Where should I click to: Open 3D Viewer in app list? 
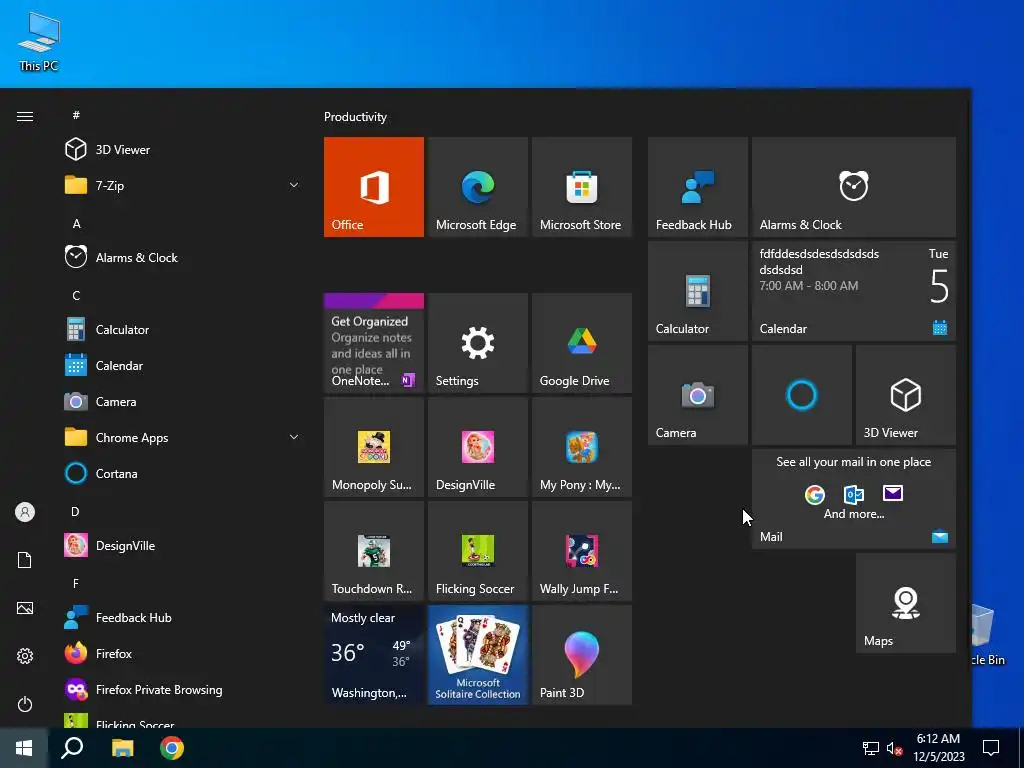click(x=183, y=150)
